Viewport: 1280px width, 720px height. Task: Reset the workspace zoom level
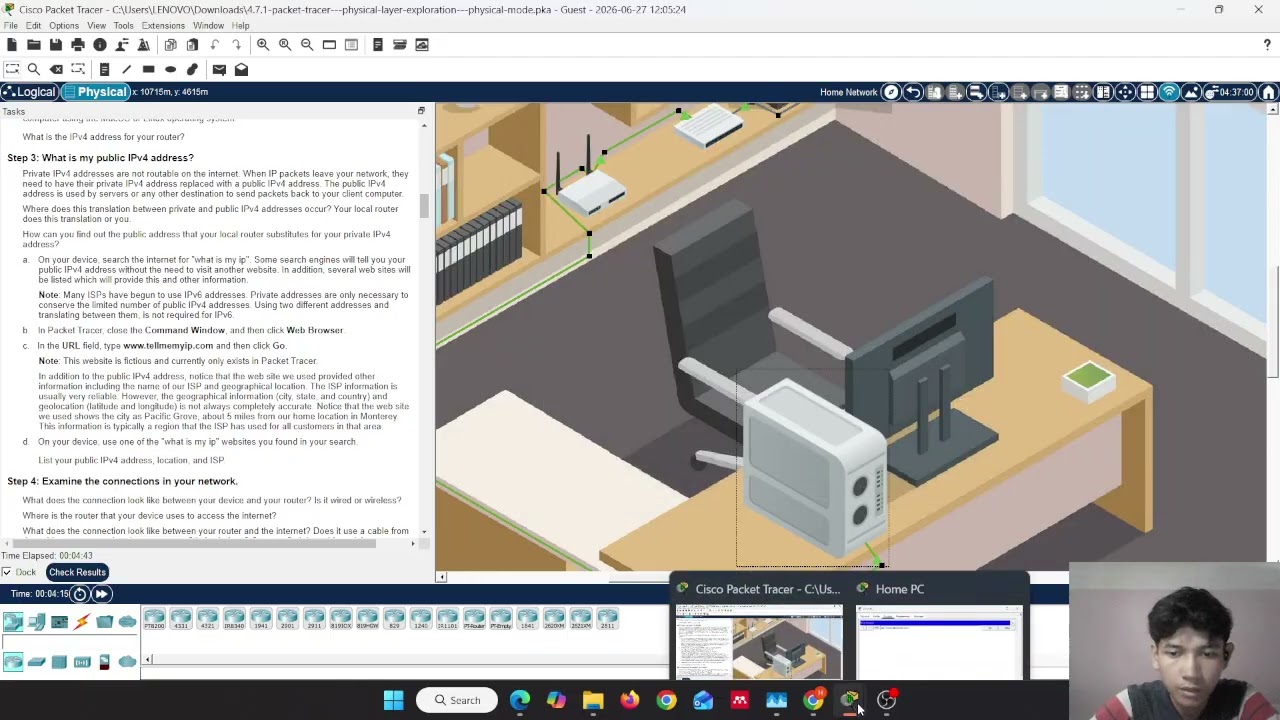coord(285,45)
